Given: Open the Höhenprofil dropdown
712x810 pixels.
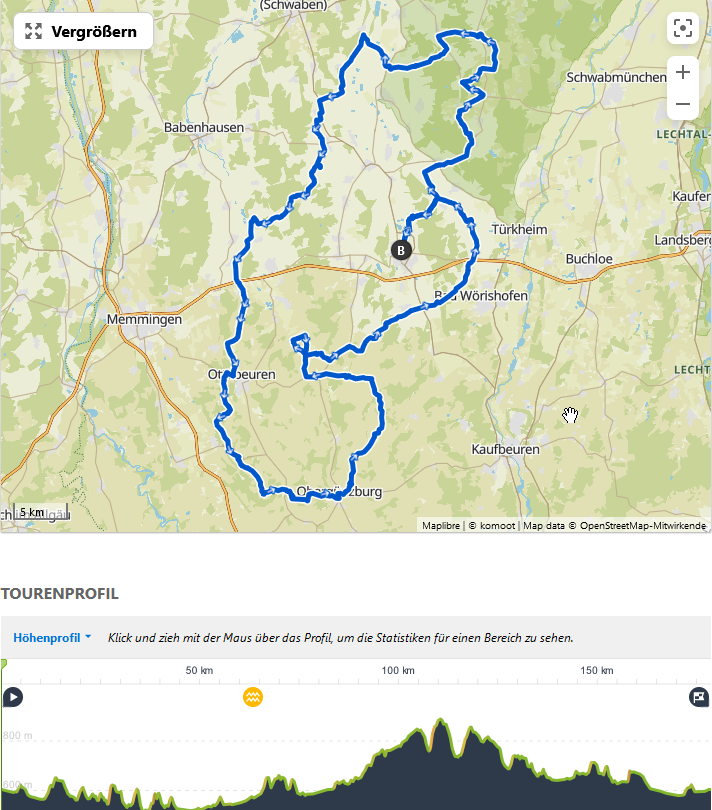Looking at the screenshot, I should click(x=52, y=638).
